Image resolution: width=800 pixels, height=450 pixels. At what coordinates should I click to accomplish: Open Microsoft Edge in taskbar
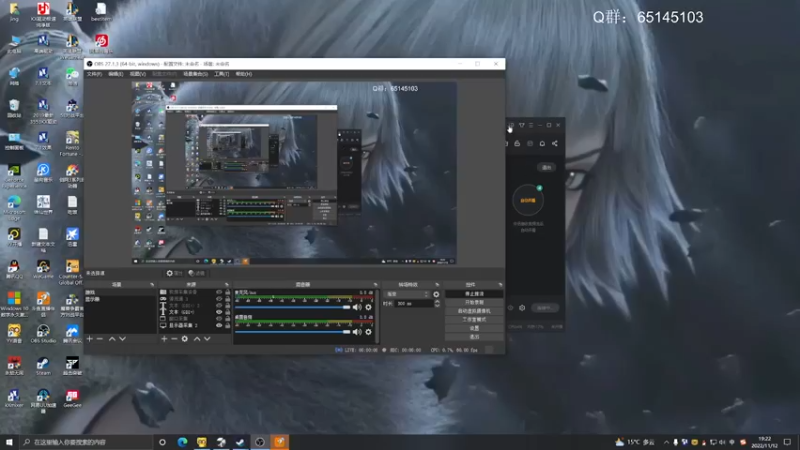(x=182, y=442)
